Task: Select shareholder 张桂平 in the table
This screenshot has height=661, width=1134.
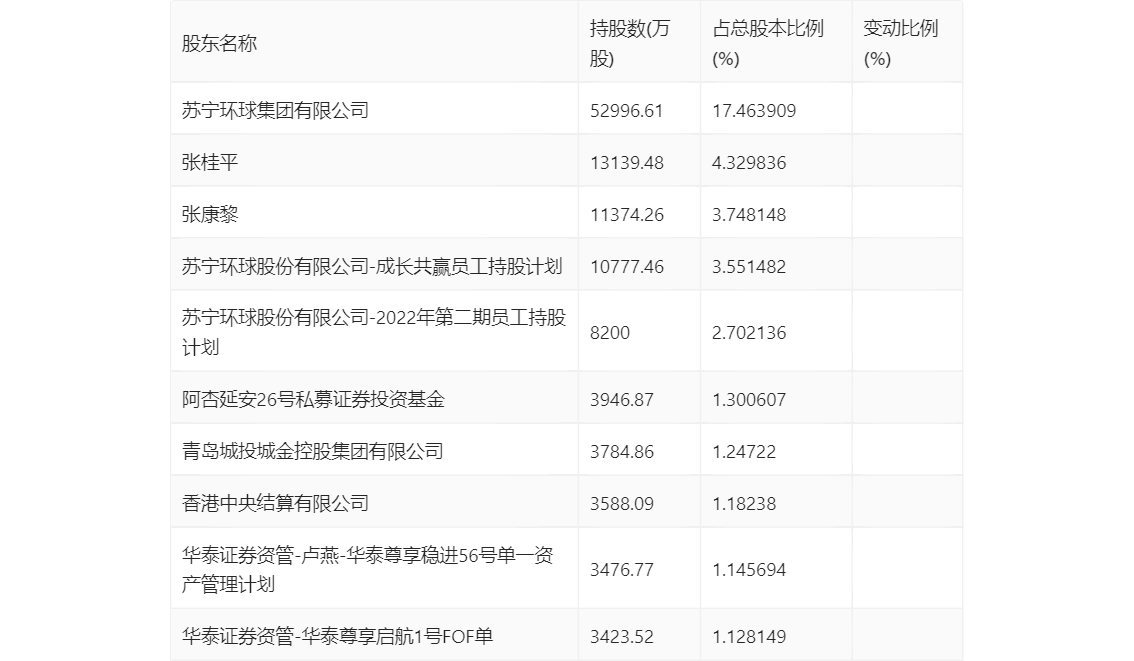Action: 210,162
